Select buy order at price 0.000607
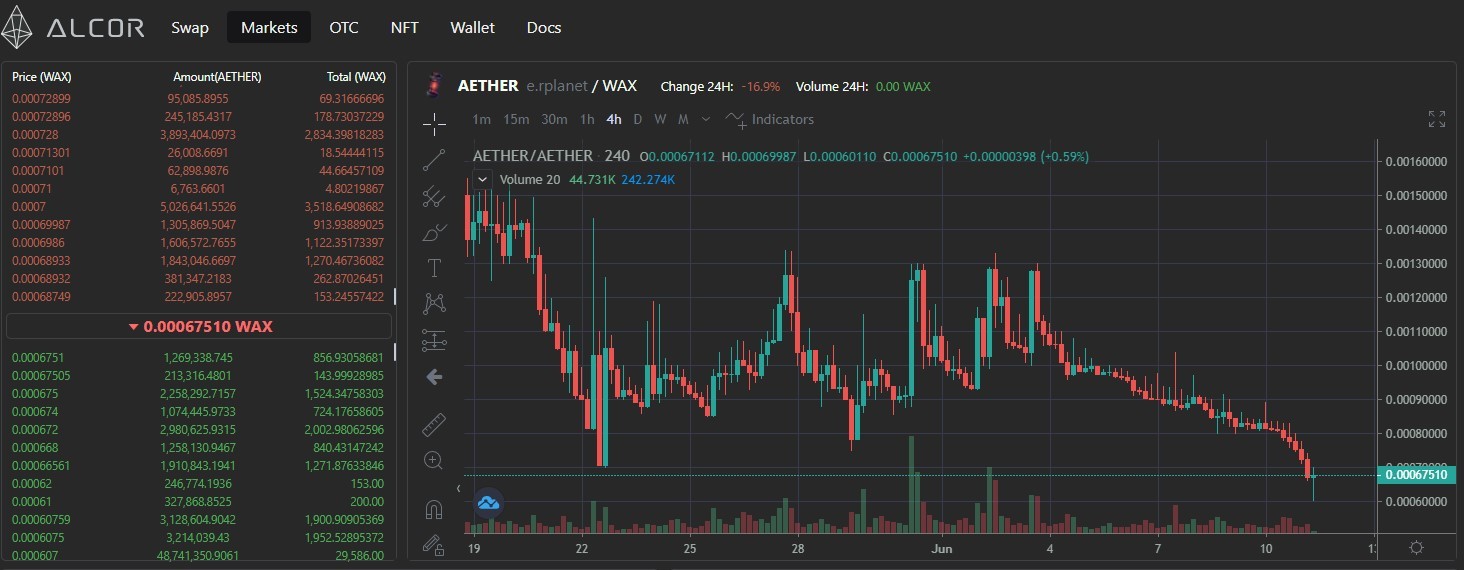The height and width of the screenshot is (570, 1464). 198,555
